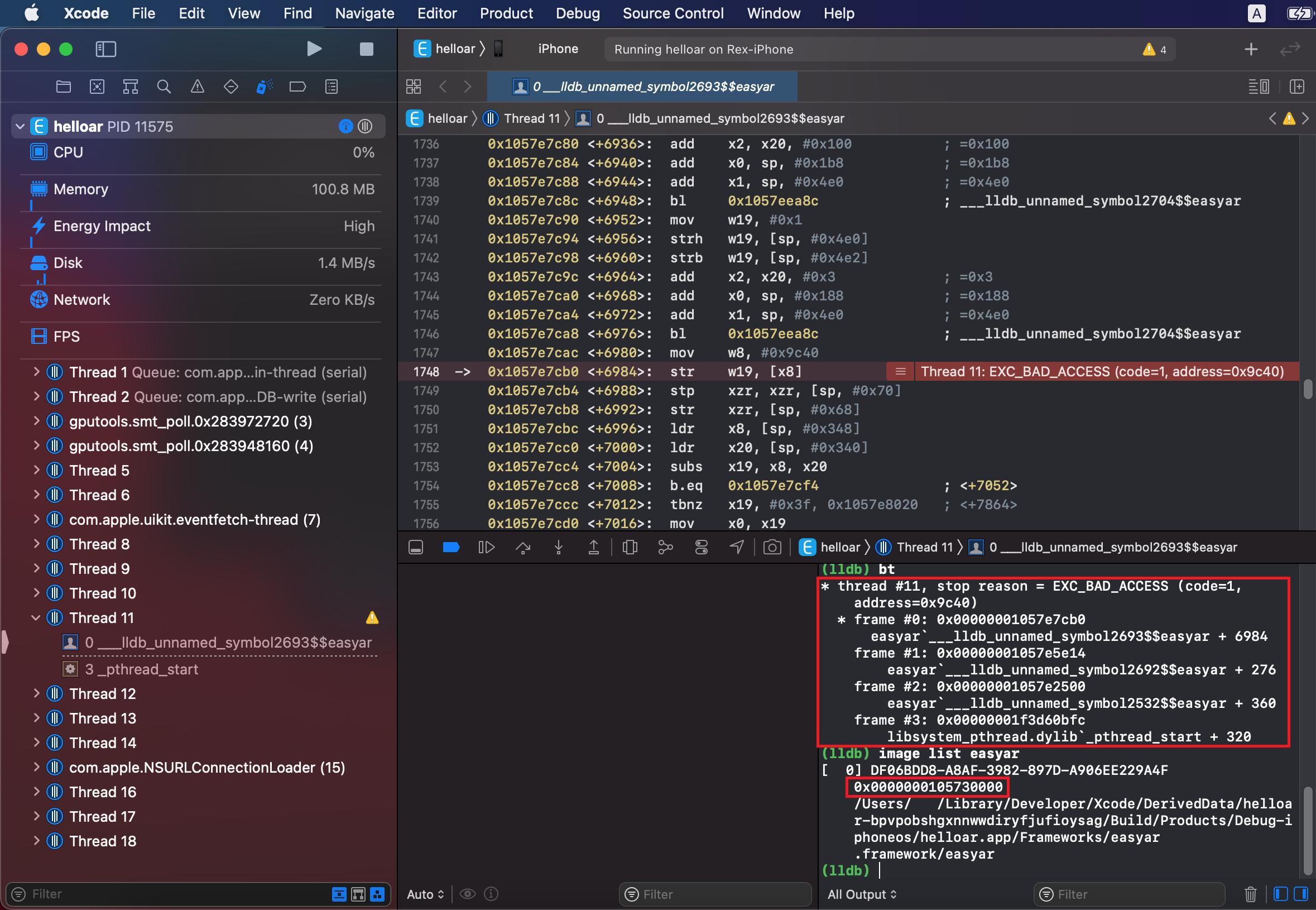The height and width of the screenshot is (910, 1316).
Task: Click the Step Into debug icon
Action: tap(559, 547)
